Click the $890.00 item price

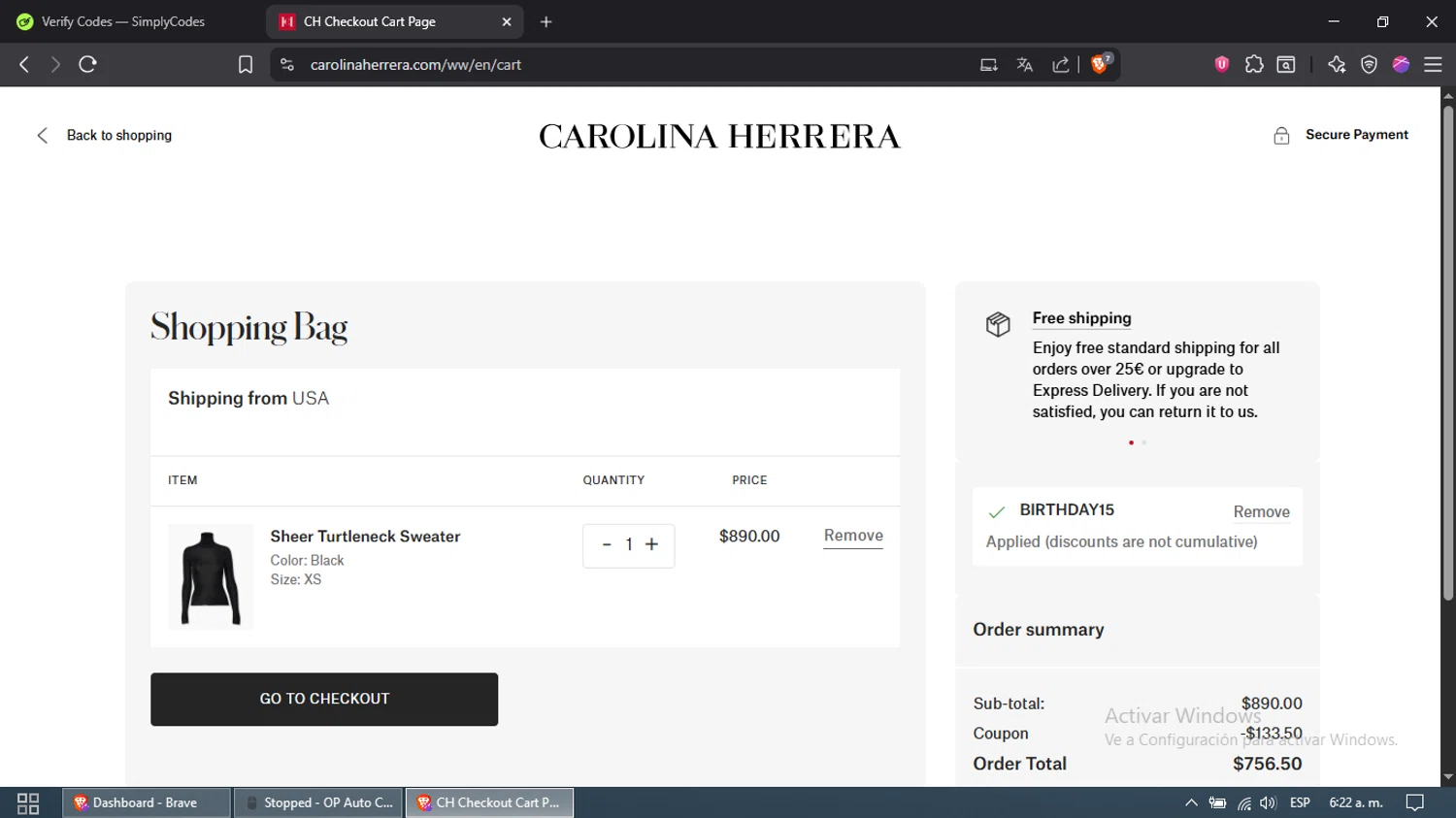749,537
